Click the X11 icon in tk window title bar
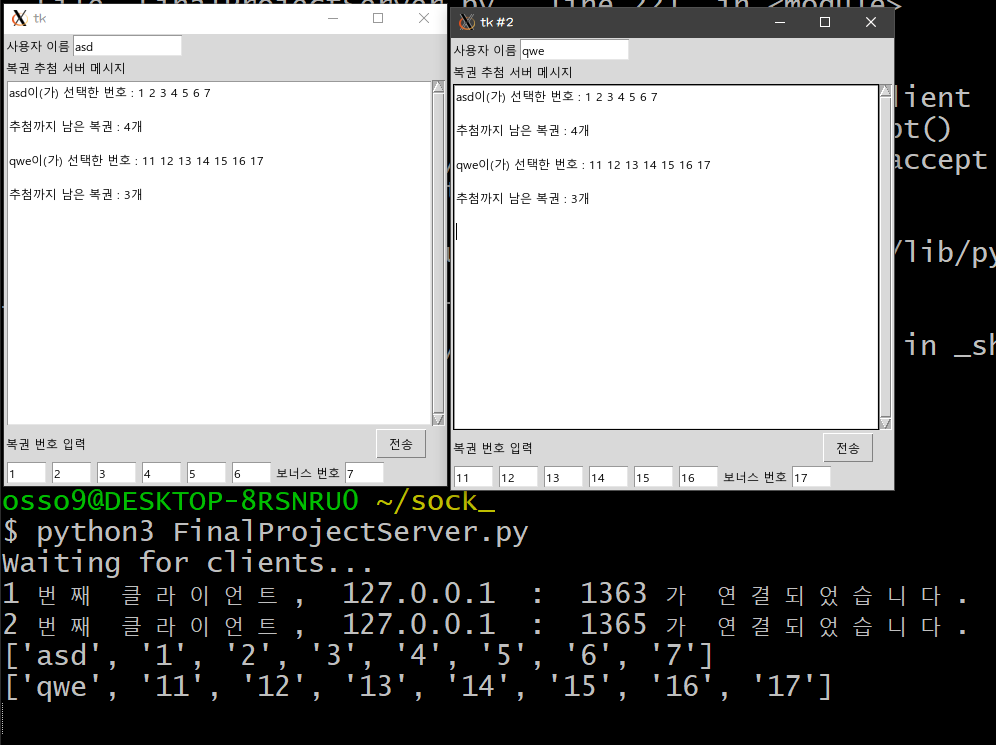This screenshot has height=745, width=996. [20, 18]
